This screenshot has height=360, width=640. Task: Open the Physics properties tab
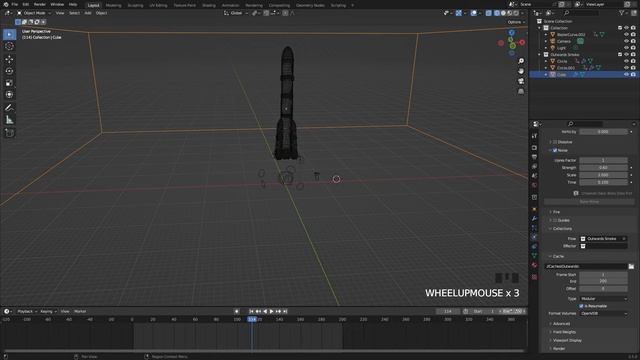coord(534,237)
